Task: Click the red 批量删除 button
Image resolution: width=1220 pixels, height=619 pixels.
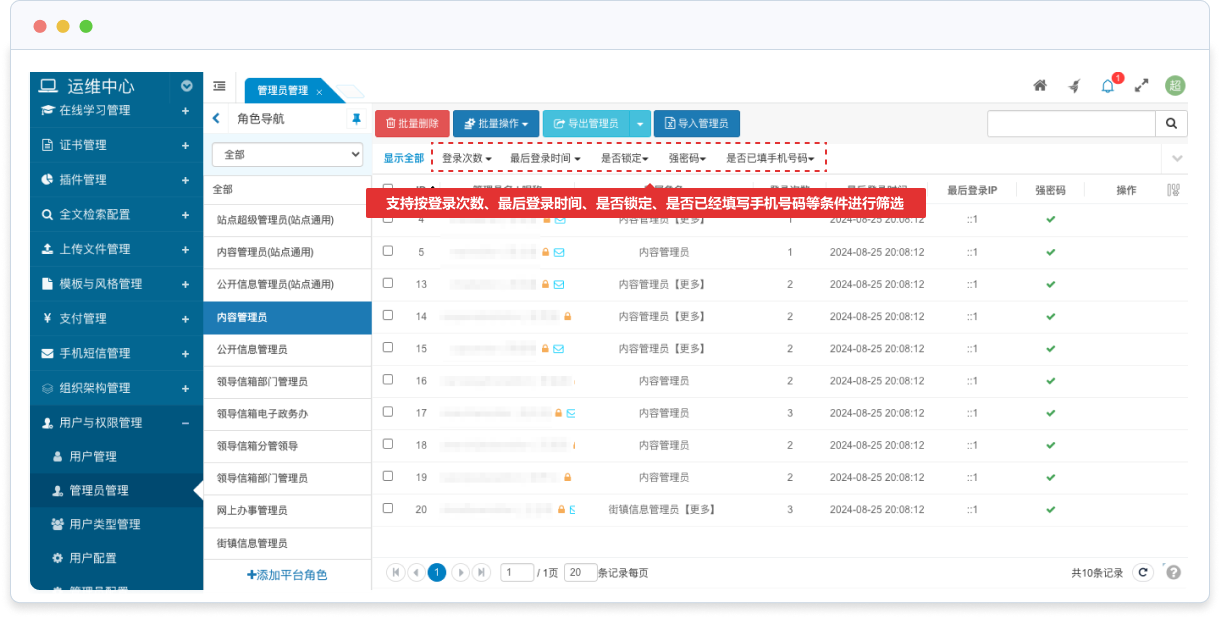Action: (412, 124)
